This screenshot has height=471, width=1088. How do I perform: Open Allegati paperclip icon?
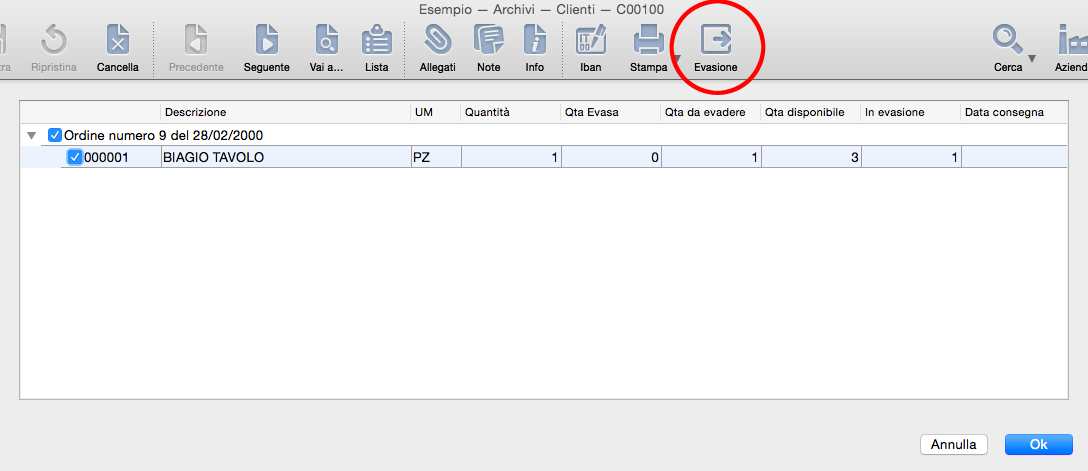(x=437, y=40)
